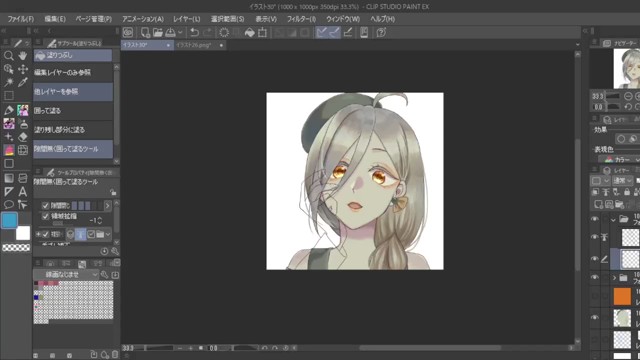The height and width of the screenshot is (360, 640).
Task: Open the blending mode dropdown
Action: [x=622, y=180]
